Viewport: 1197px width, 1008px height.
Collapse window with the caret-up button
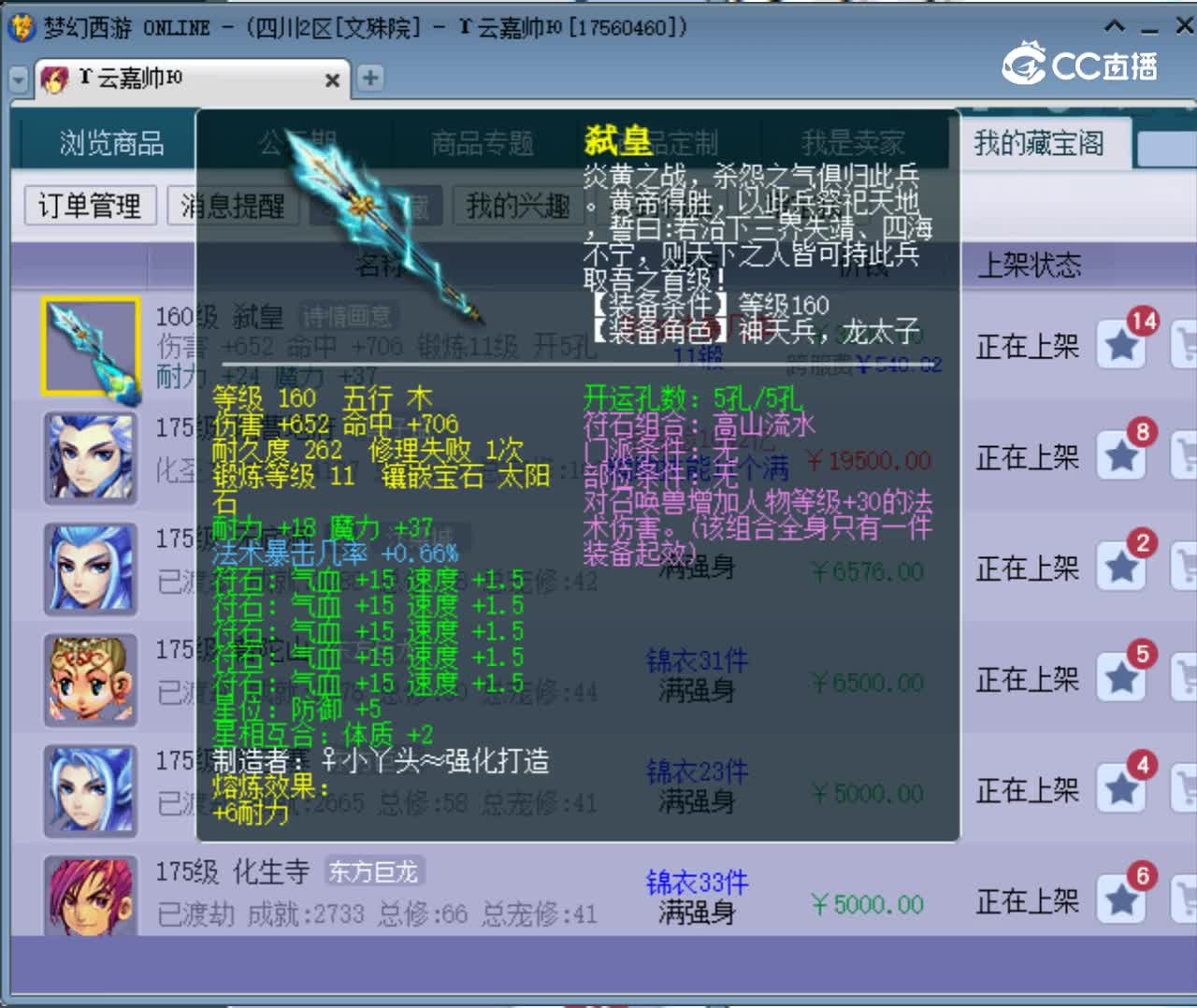coord(1115,26)
